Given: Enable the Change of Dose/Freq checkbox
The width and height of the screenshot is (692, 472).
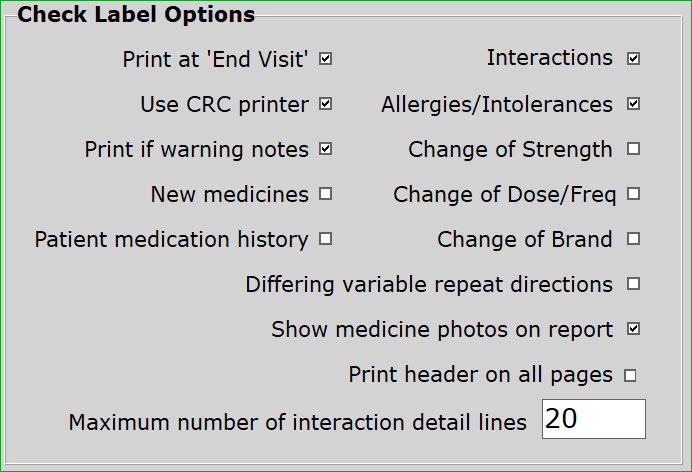Looking at the screenshot, I should coord(634,194).
